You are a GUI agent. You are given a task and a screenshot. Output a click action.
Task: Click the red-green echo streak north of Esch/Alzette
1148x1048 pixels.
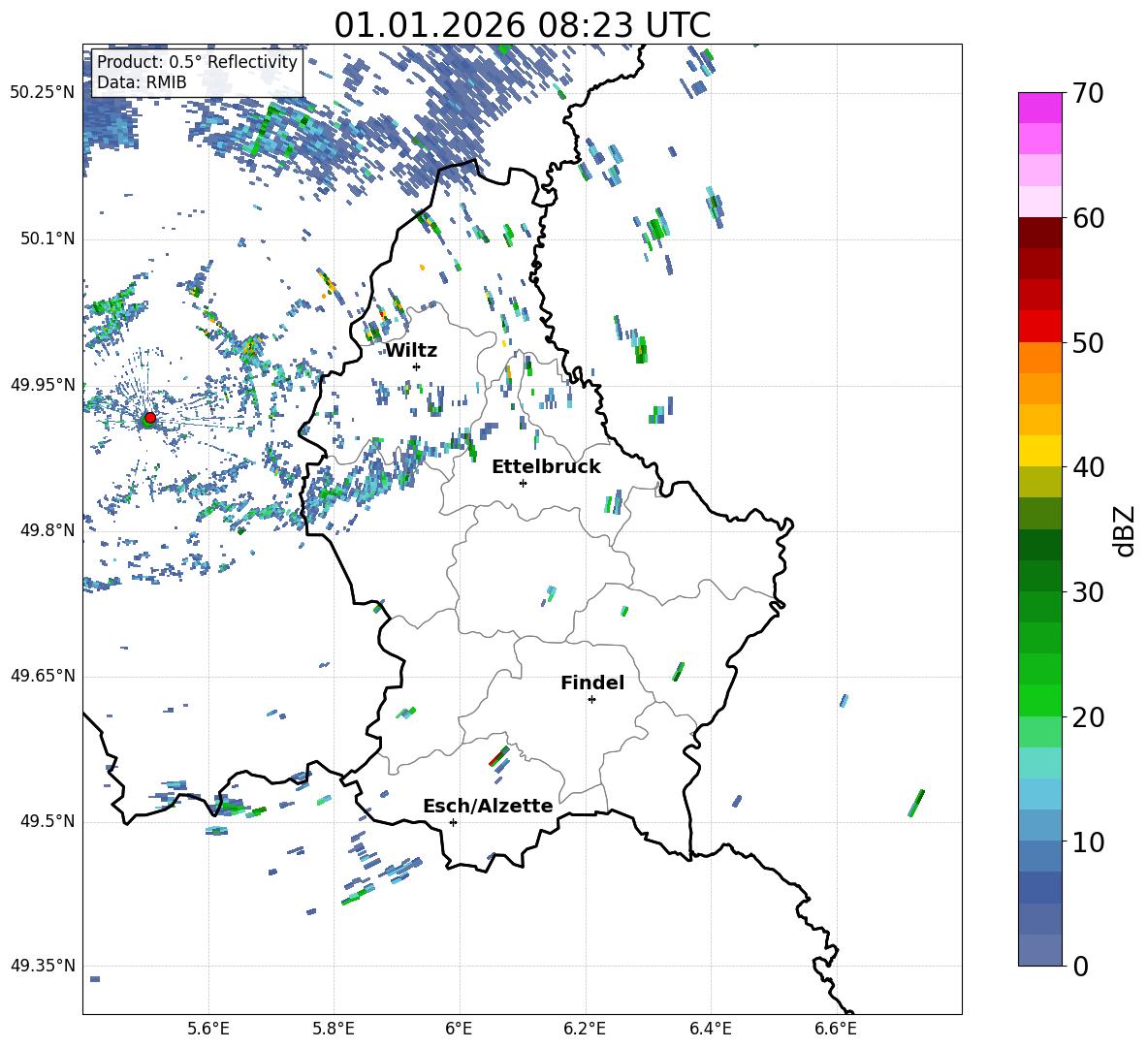coord(499,757)
